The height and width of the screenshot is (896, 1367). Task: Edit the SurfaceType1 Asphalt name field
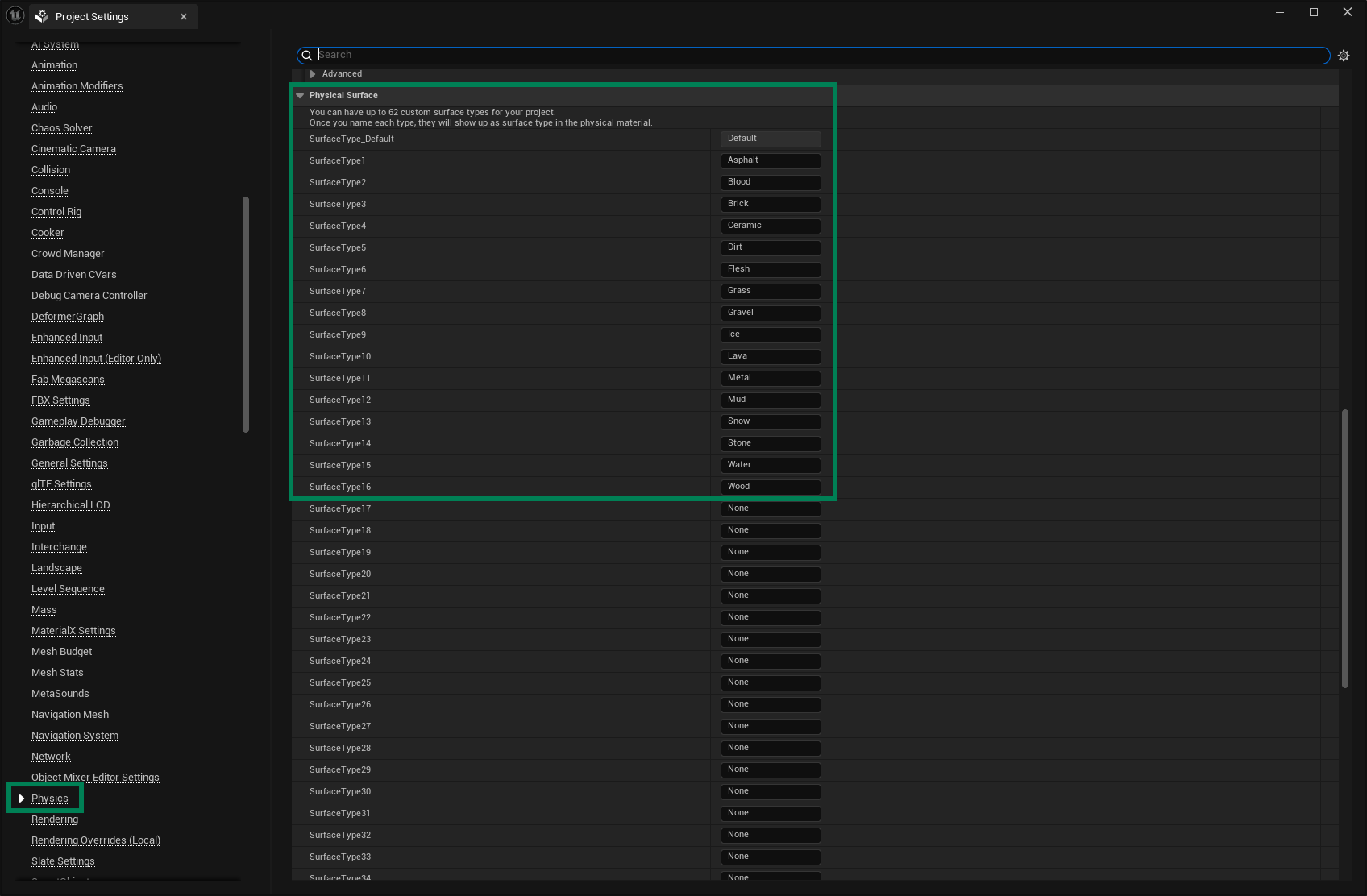pyautogui.click(x=770, y=160)
